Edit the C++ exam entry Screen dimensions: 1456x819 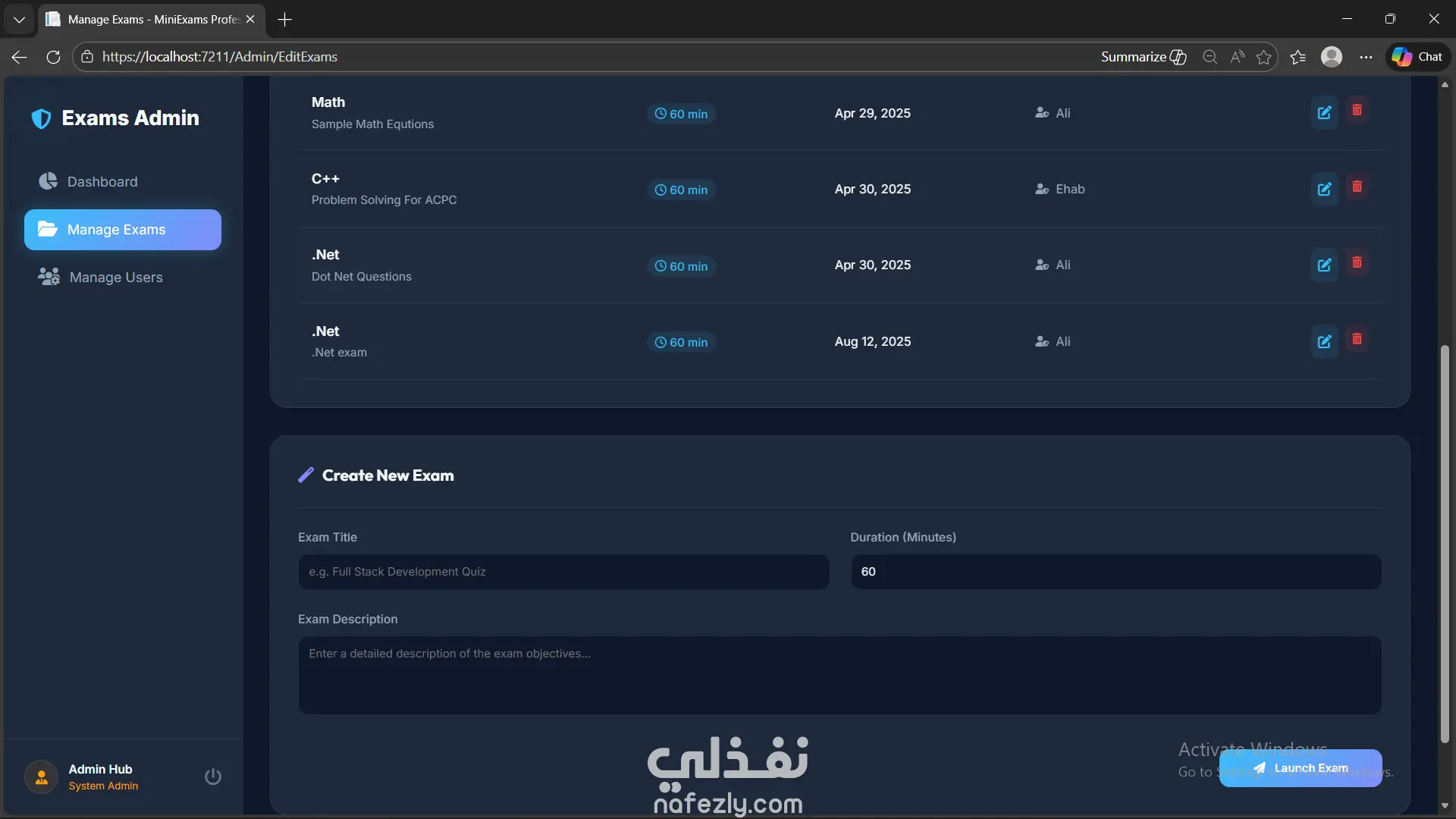1324,190
